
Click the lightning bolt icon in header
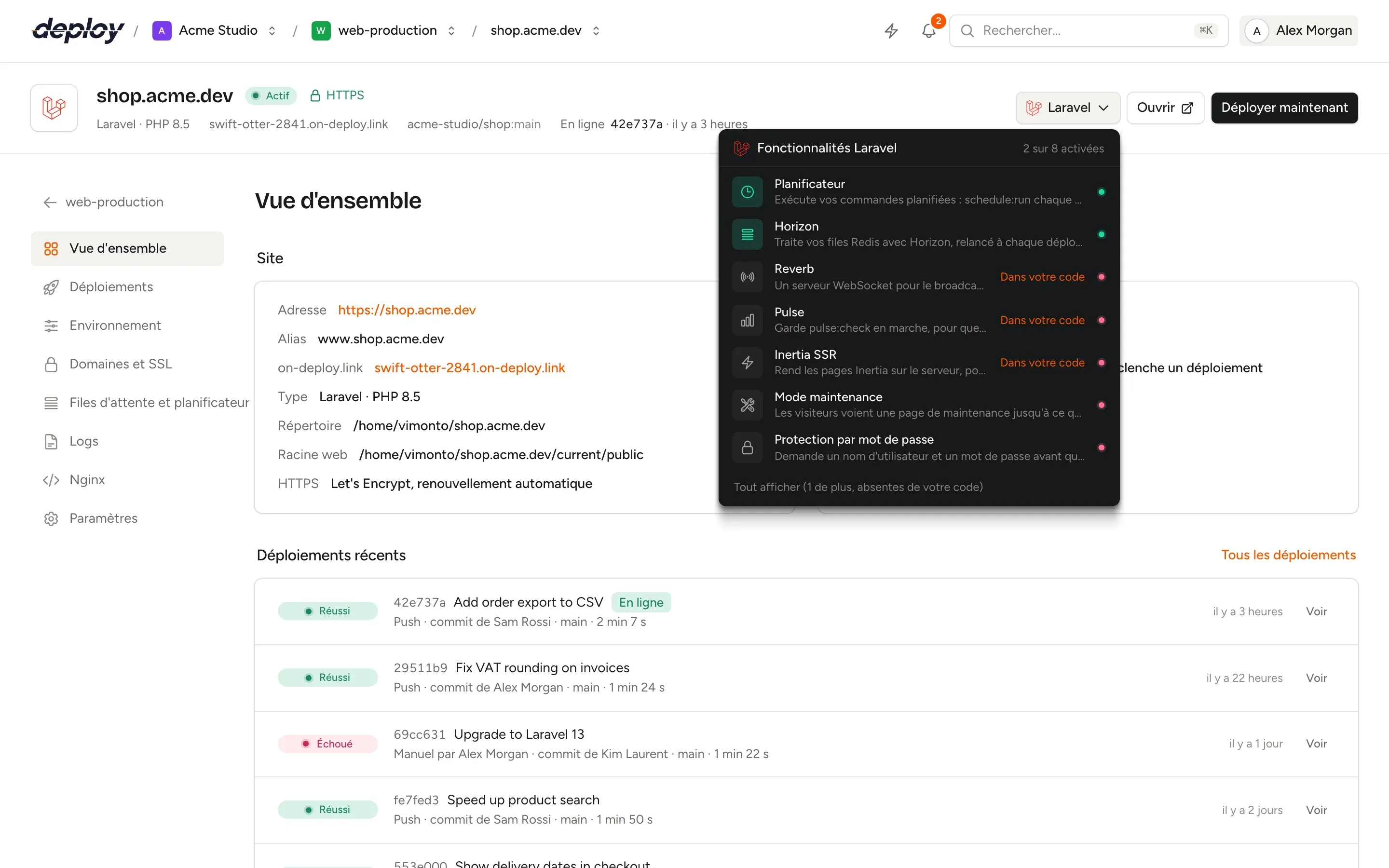(891, 30)
